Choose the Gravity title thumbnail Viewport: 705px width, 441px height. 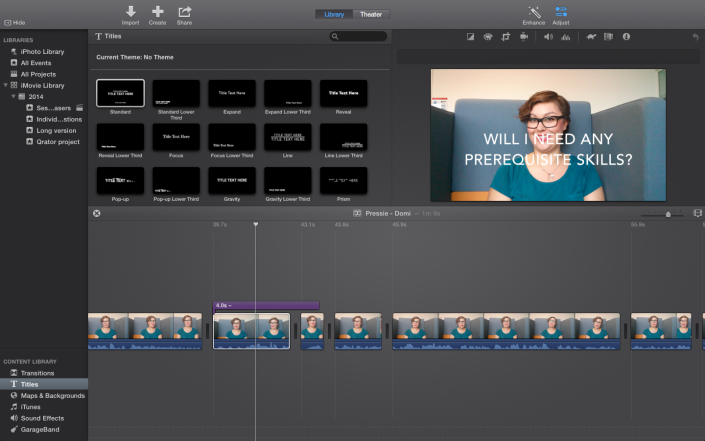pos(232,180)
